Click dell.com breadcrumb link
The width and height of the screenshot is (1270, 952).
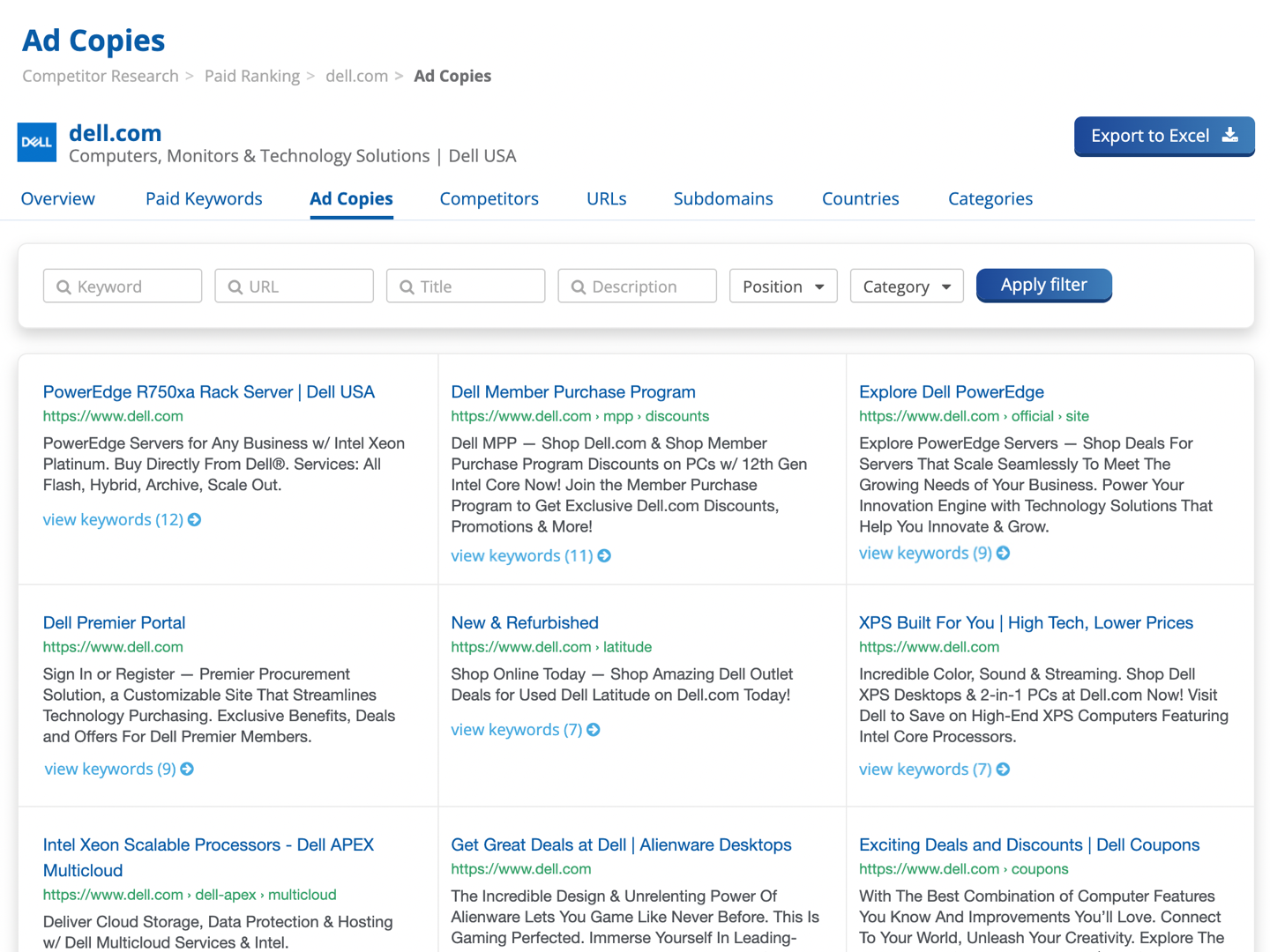[357, 76]
